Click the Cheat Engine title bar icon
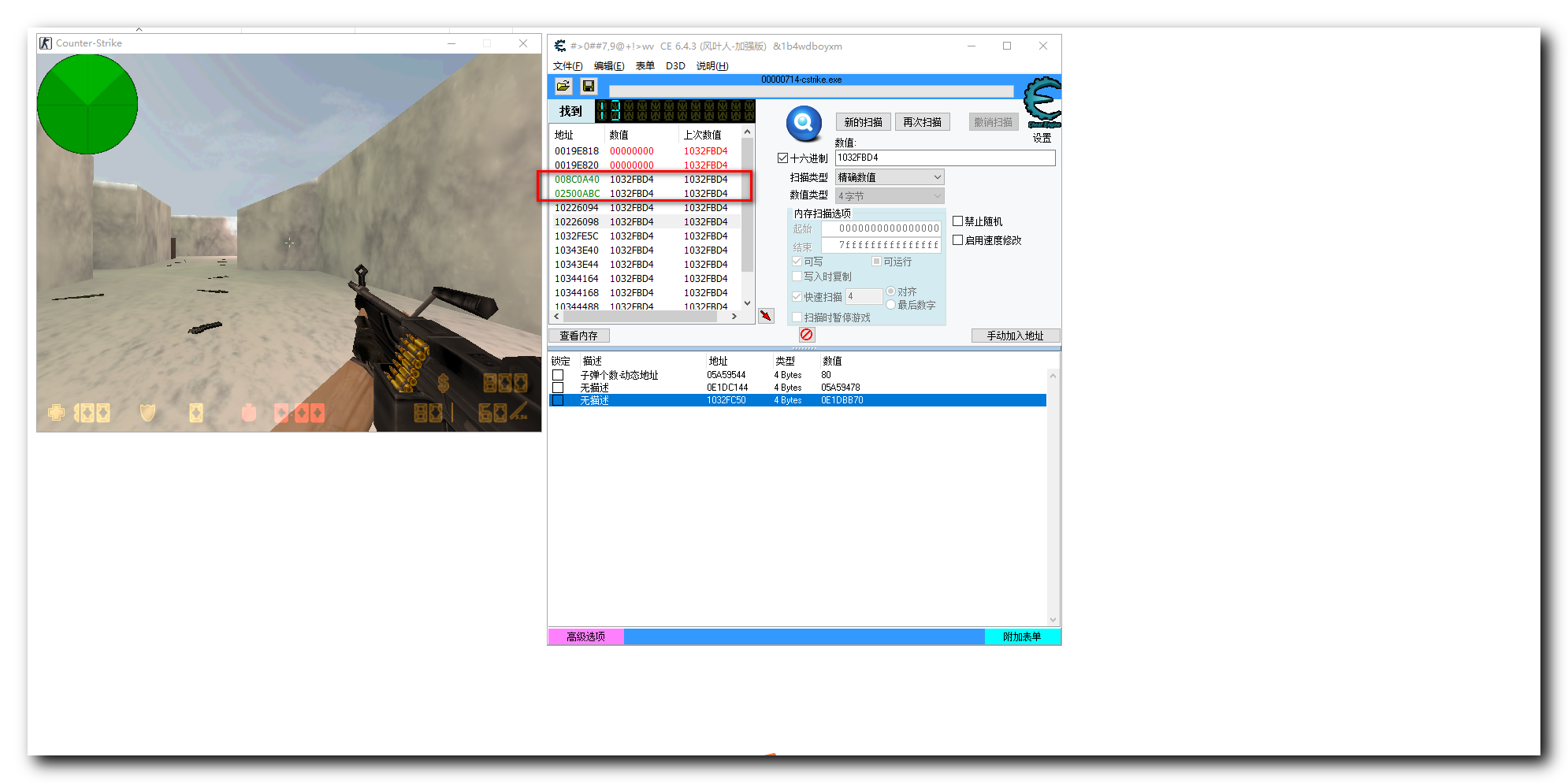 [x=559, y=46]
